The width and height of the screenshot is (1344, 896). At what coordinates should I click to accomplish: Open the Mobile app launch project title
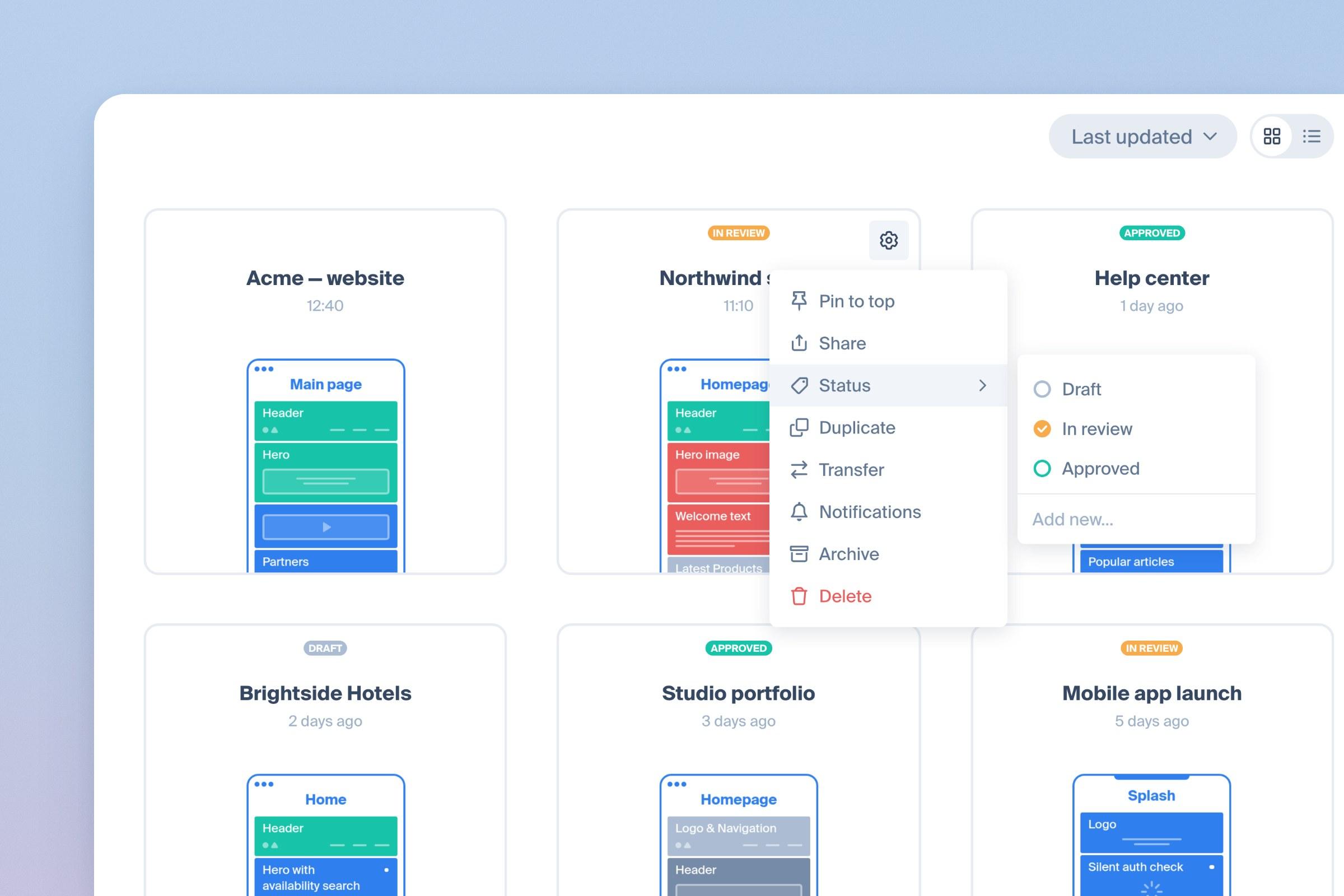(x=1152, y=693)
